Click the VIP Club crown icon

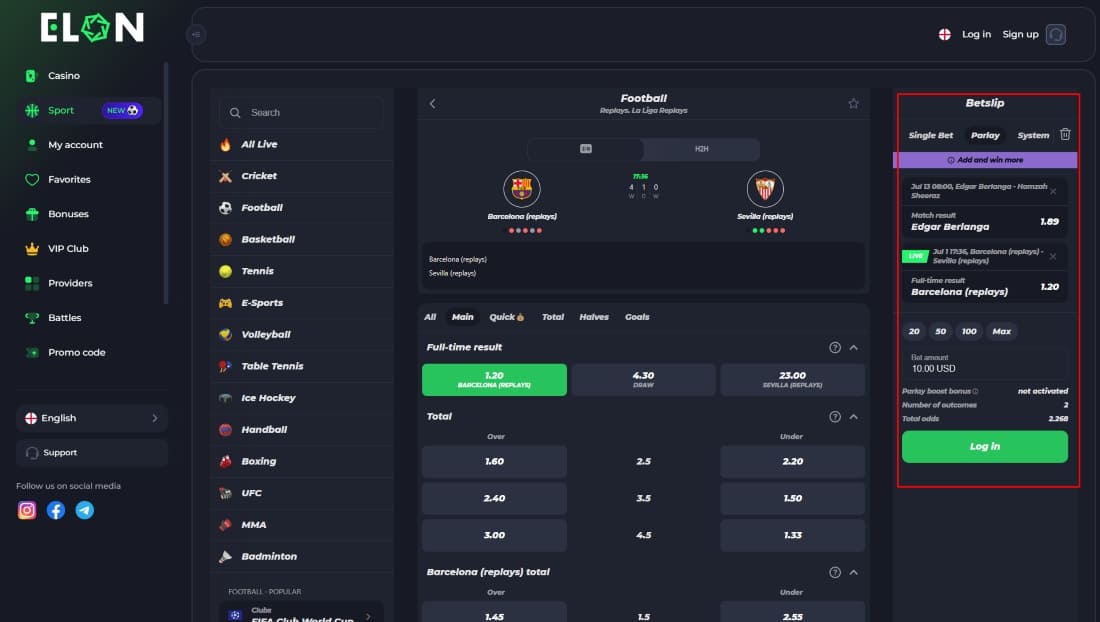tap(32, 248)
